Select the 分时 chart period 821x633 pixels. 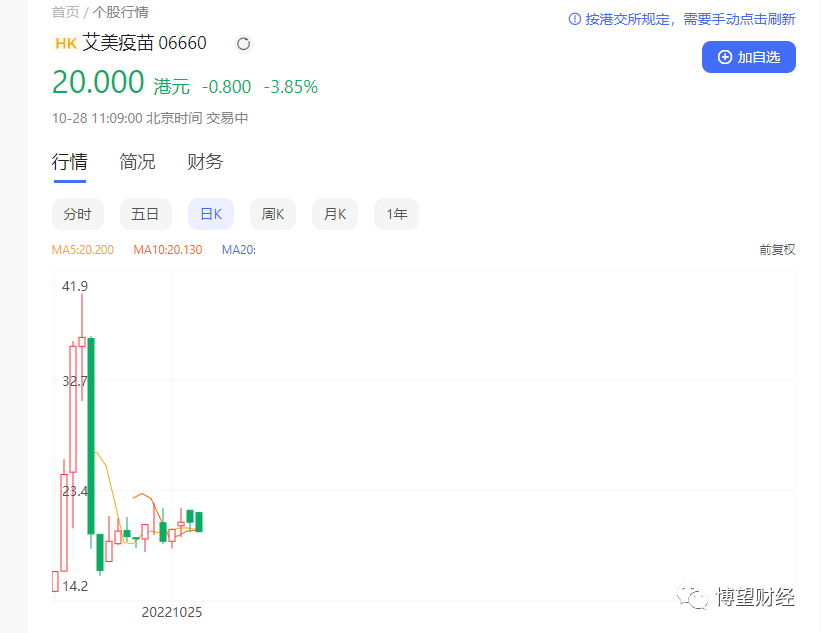click(x=77, y=214)
